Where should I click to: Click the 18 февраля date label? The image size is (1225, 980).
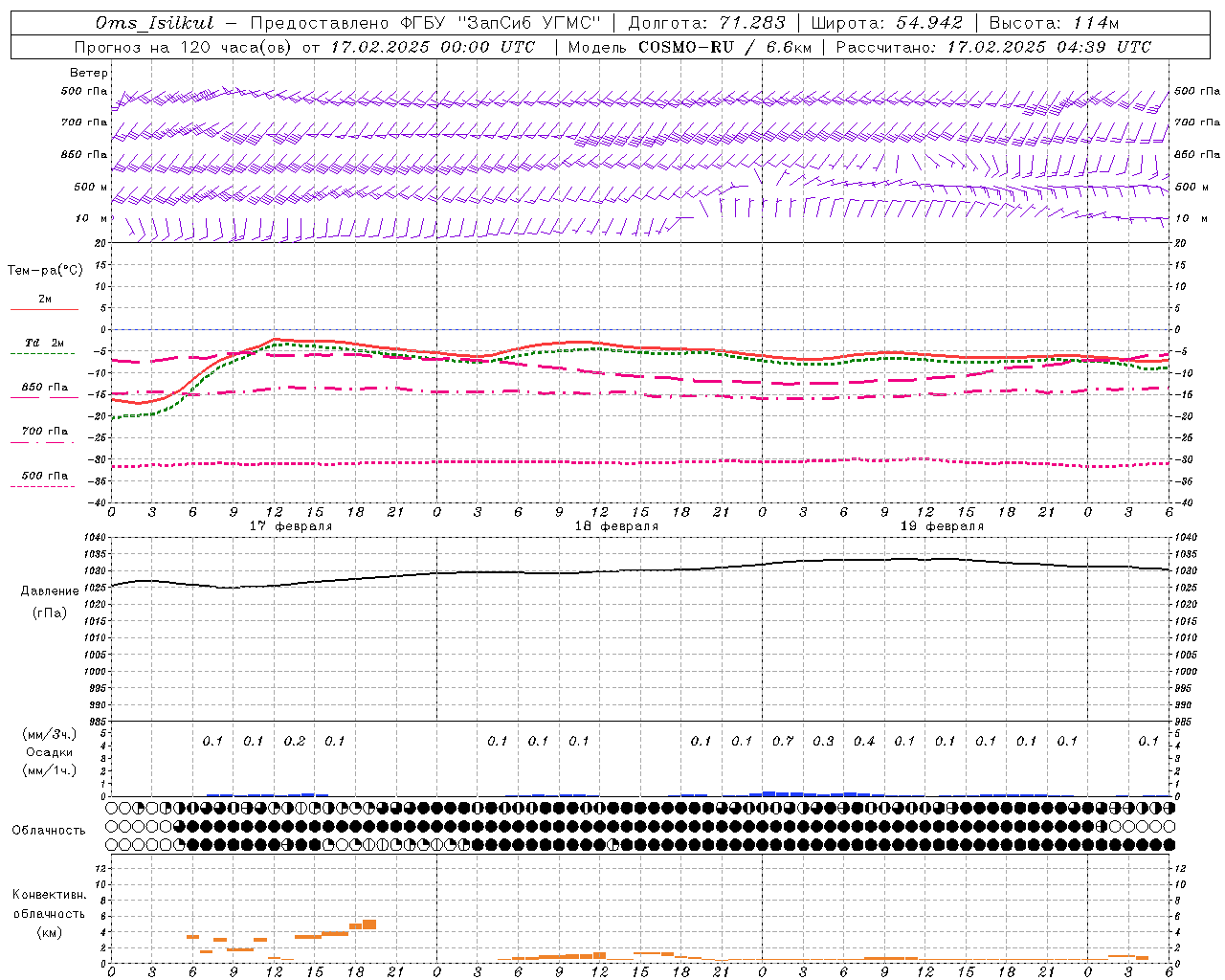tap(616, 526)
